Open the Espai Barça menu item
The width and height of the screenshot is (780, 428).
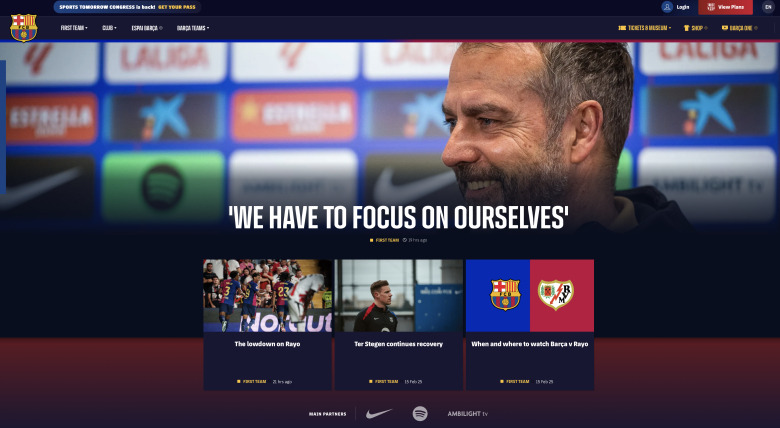point(147,28)
